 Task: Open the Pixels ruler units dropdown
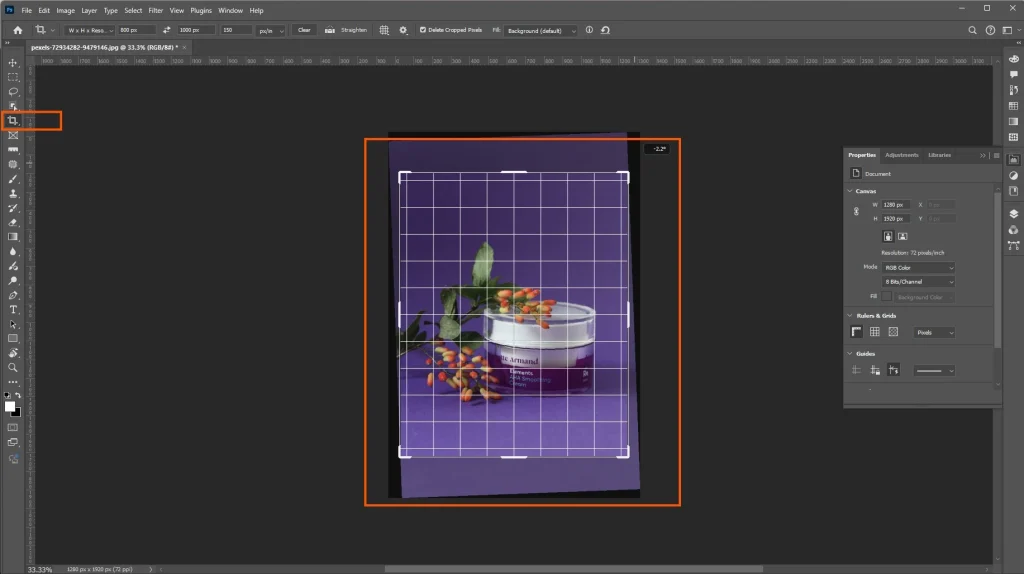point(934,332)
